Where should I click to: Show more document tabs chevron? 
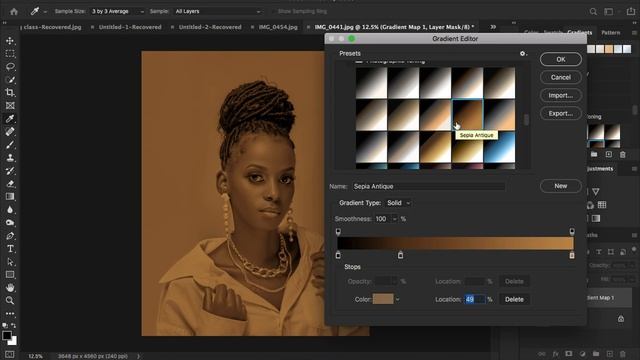coord(493,27)
